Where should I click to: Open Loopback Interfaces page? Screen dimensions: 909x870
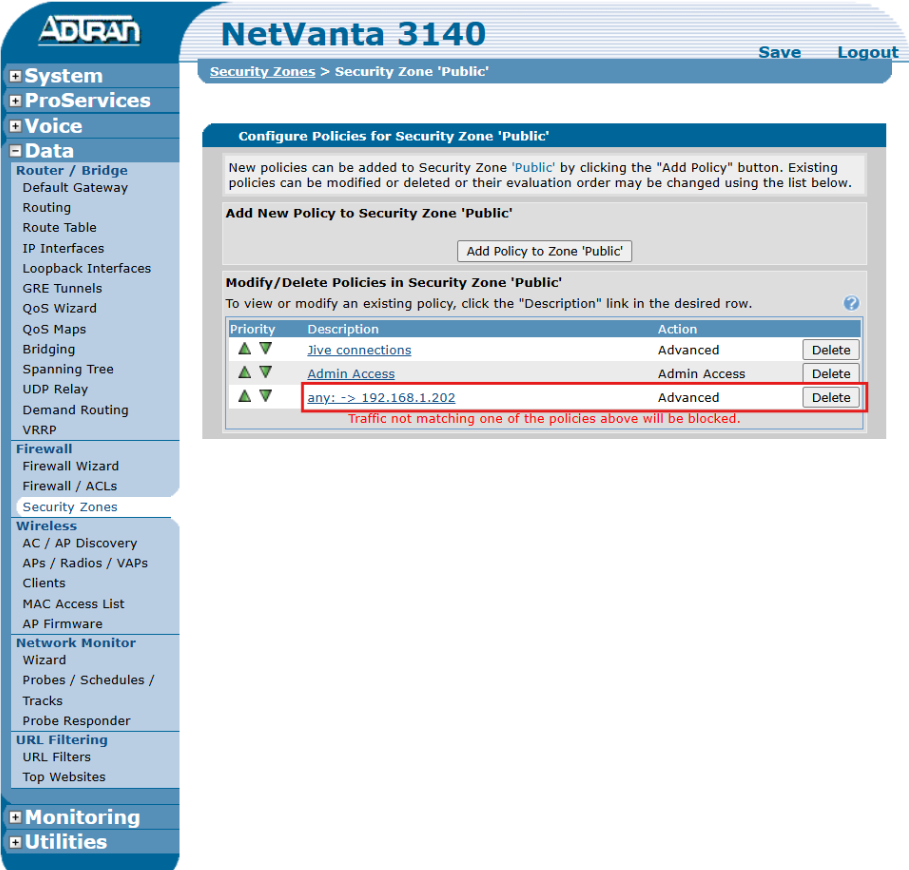(x=86, y=268)
